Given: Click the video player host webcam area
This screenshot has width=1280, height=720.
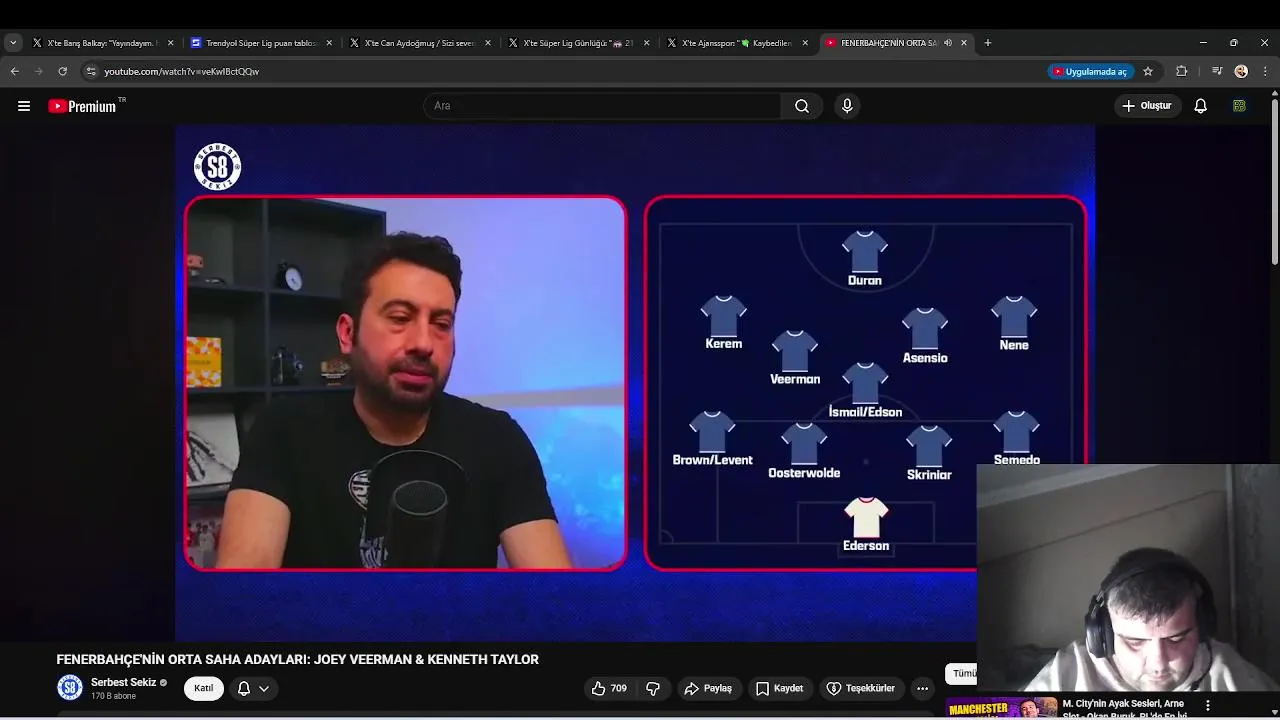Looking at the screenshot, I should click(405, 383).
